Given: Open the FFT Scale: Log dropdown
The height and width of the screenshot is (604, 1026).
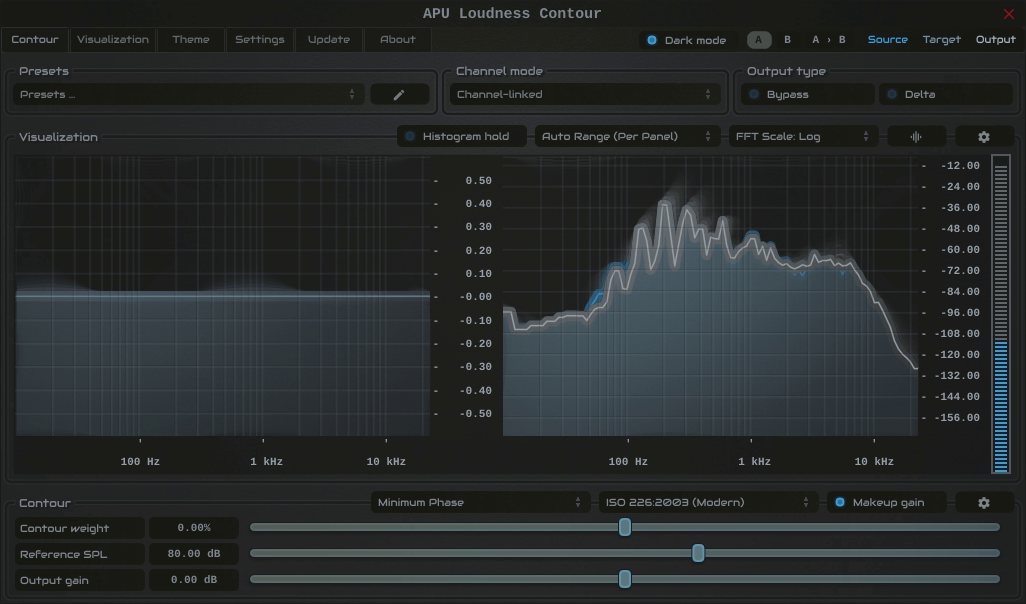Looking at the screenshot, I should pyautogui.click(x=803, y=136).
